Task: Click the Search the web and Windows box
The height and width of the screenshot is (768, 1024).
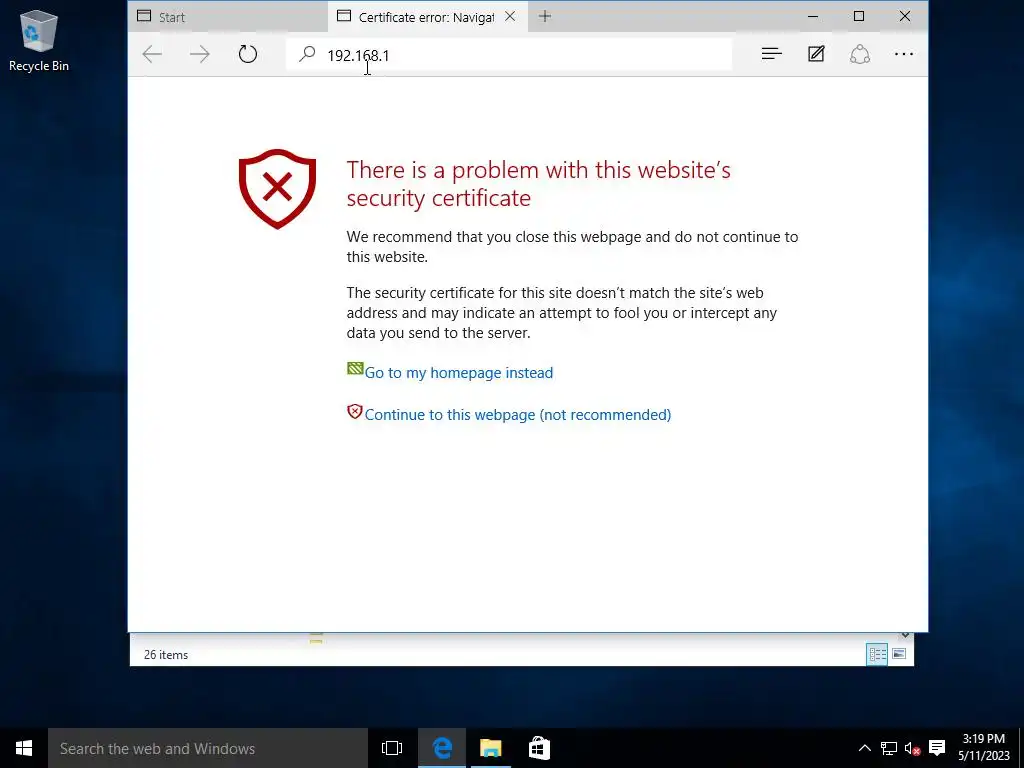Action: pos(208,748)
